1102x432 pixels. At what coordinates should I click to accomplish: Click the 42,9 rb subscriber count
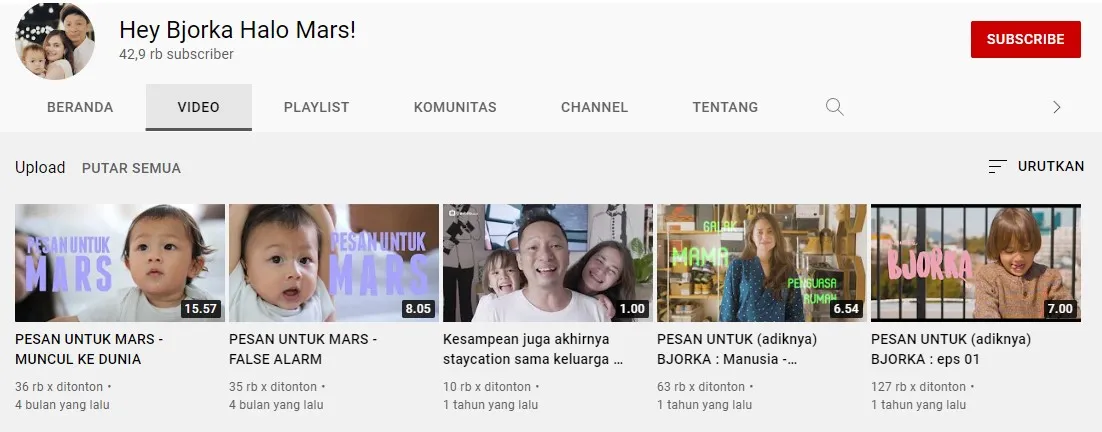click(176, 55)
